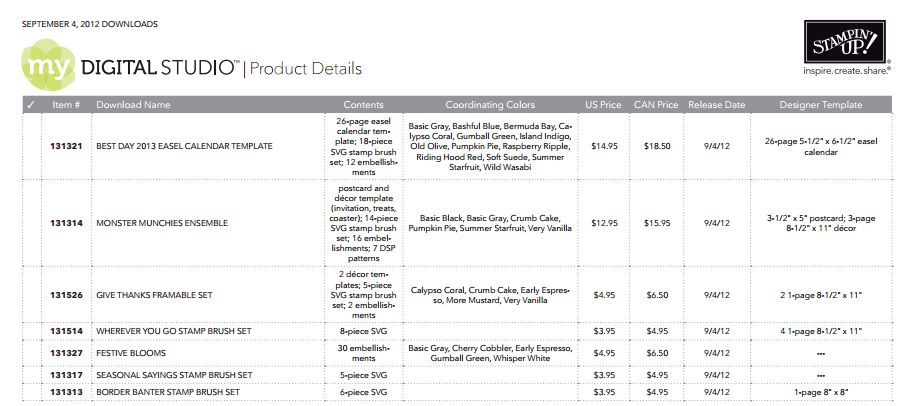Select the Coordinating Colors column header
Screen dimensions: 909x406
pos(490,104)
